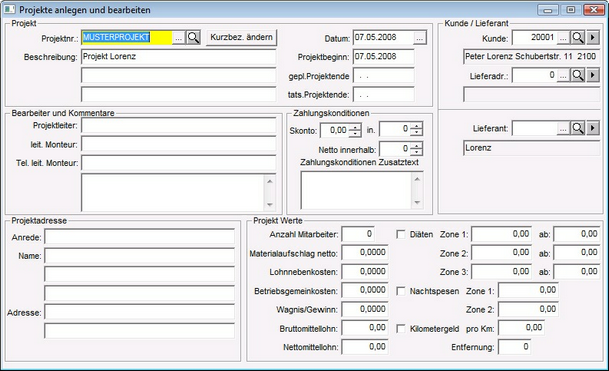Open Lieferant search magnifier icon

578,128
